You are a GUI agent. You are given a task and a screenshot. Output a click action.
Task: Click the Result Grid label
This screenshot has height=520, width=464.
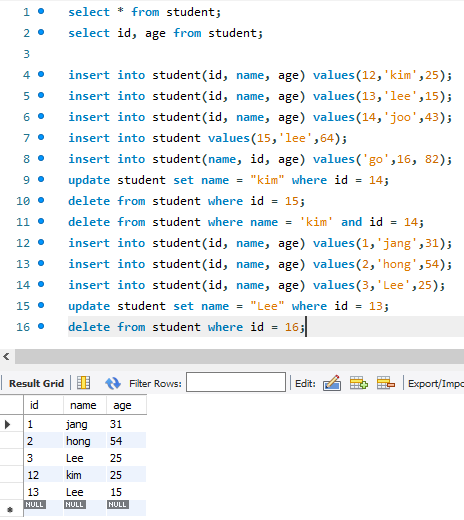36,383
